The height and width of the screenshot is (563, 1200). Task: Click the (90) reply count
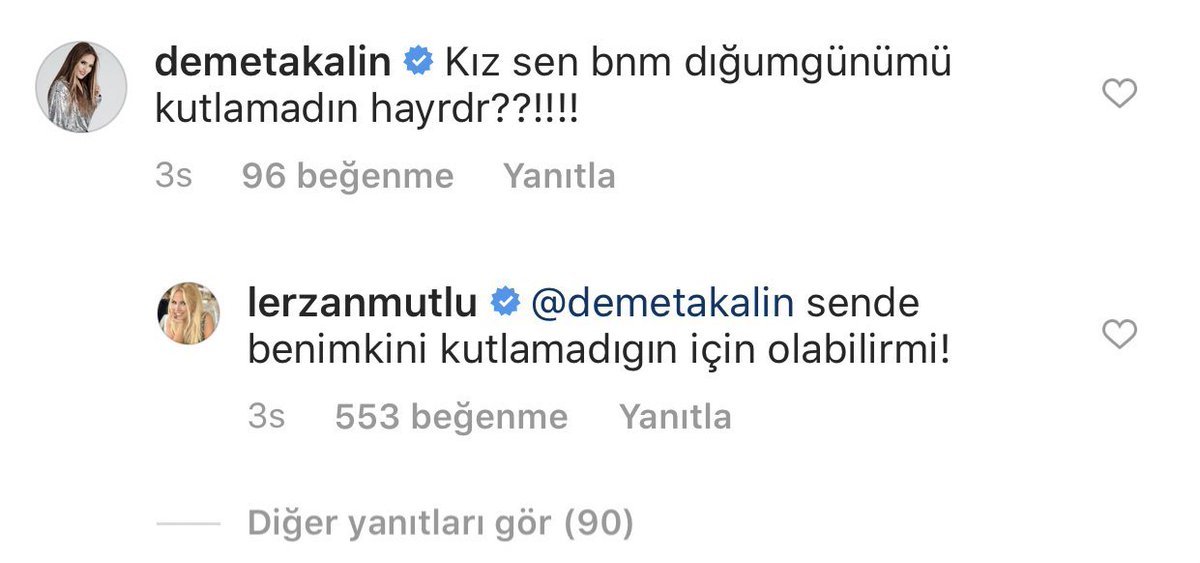[600, 522]
